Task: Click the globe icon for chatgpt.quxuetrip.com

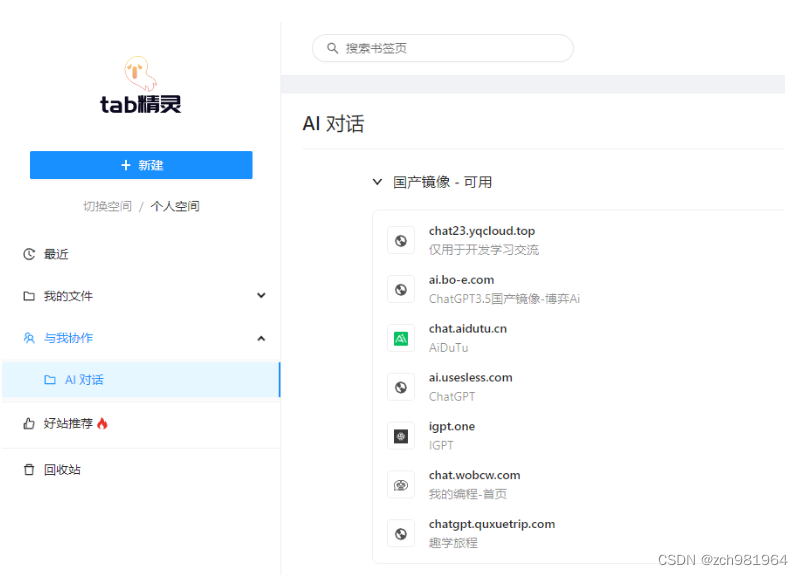Action: pos(401,534)
